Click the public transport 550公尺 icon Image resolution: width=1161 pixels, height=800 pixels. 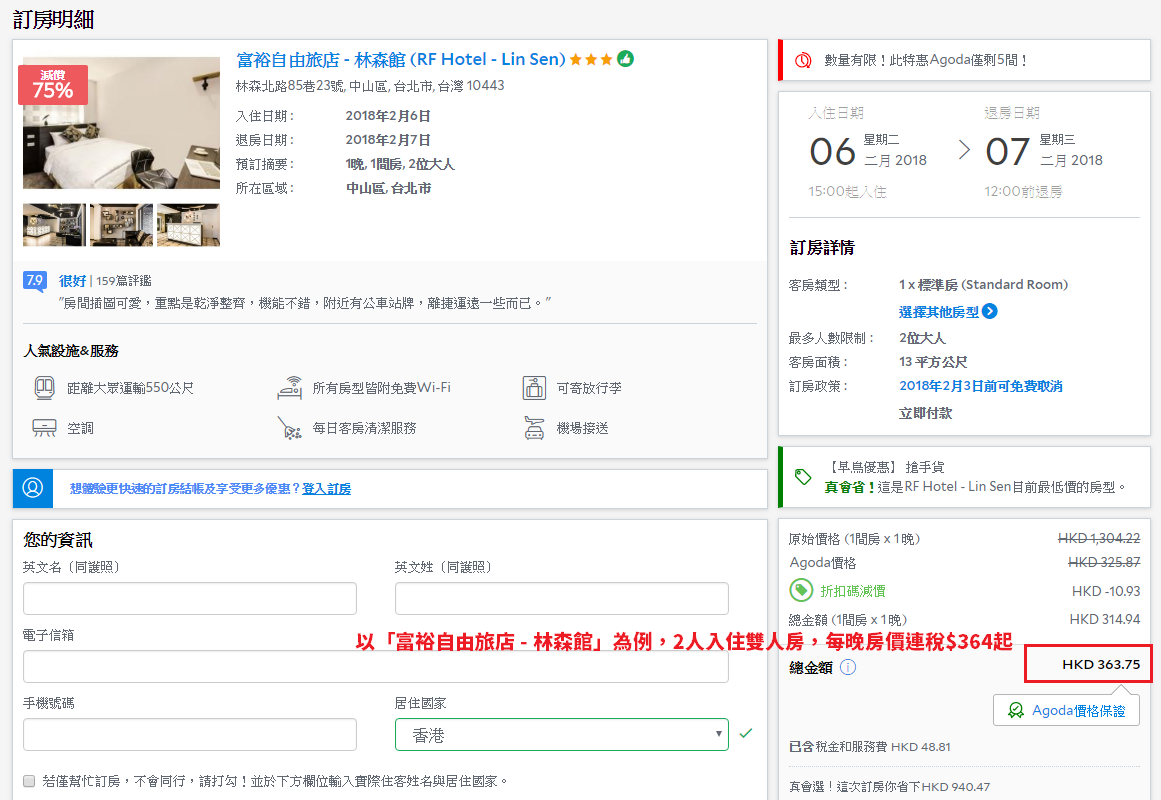coord(44,387)
